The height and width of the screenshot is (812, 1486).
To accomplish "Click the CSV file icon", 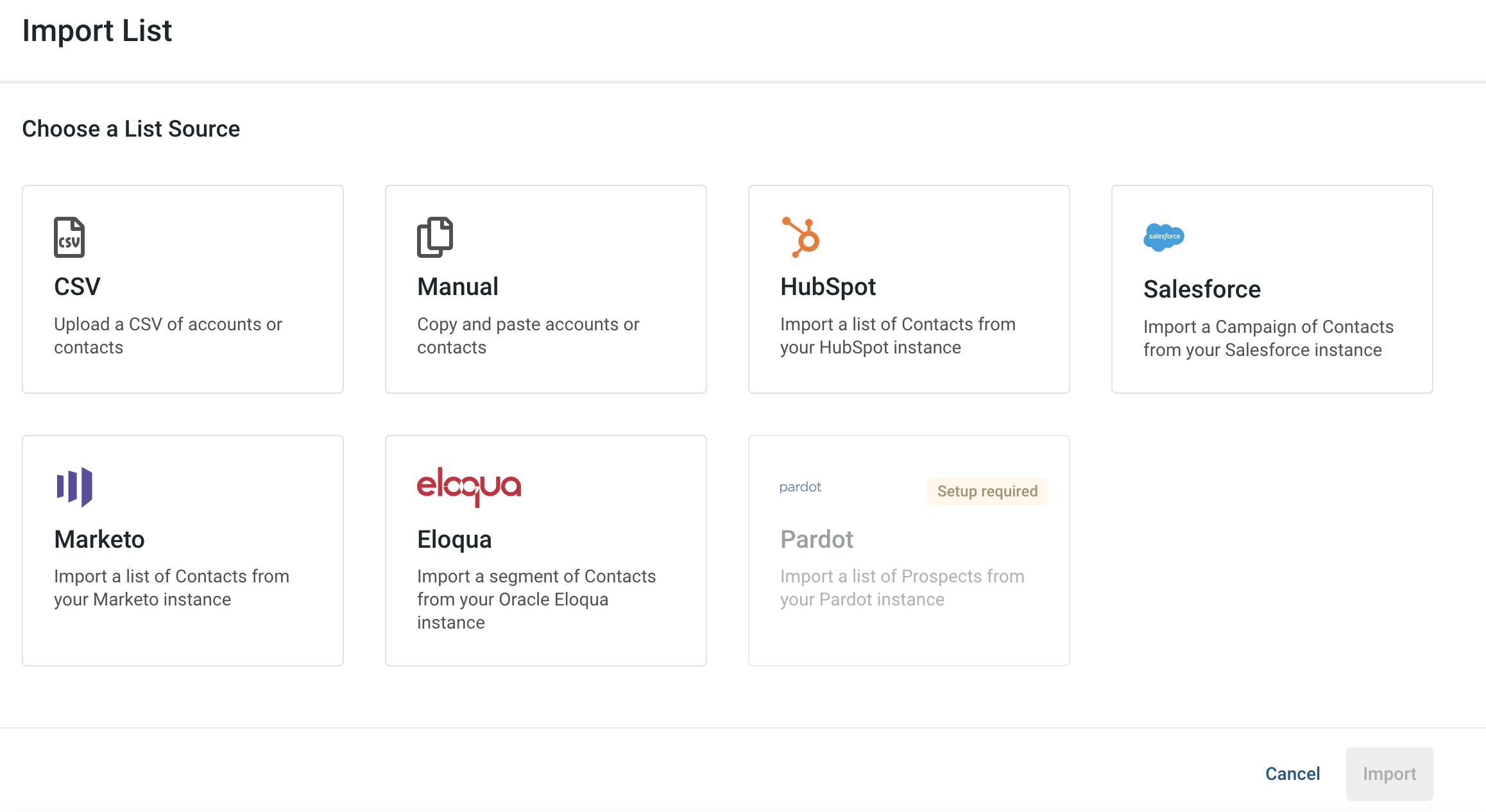I will (69, 237).
